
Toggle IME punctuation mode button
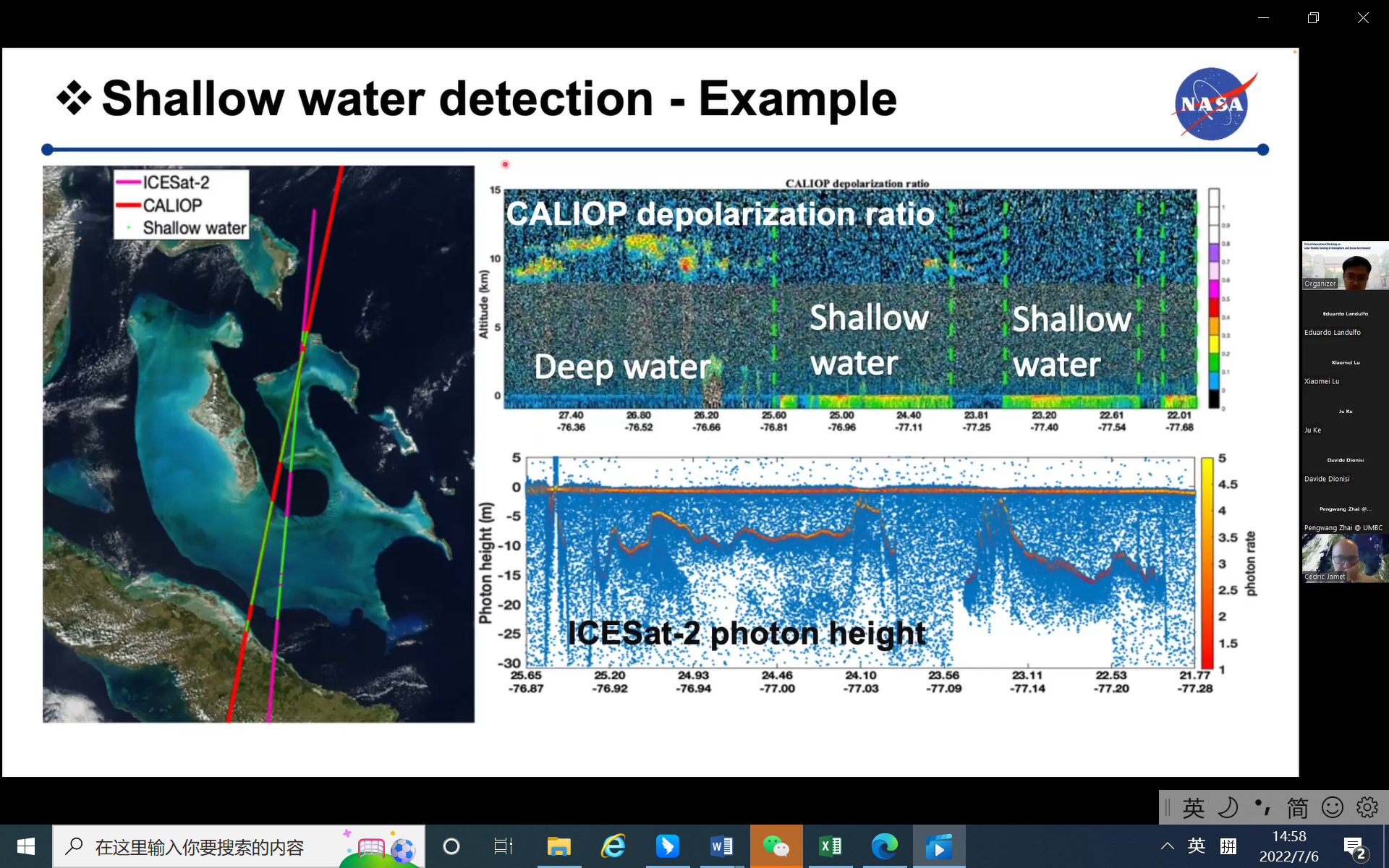pyautogui.click(x=1262, y=807)
